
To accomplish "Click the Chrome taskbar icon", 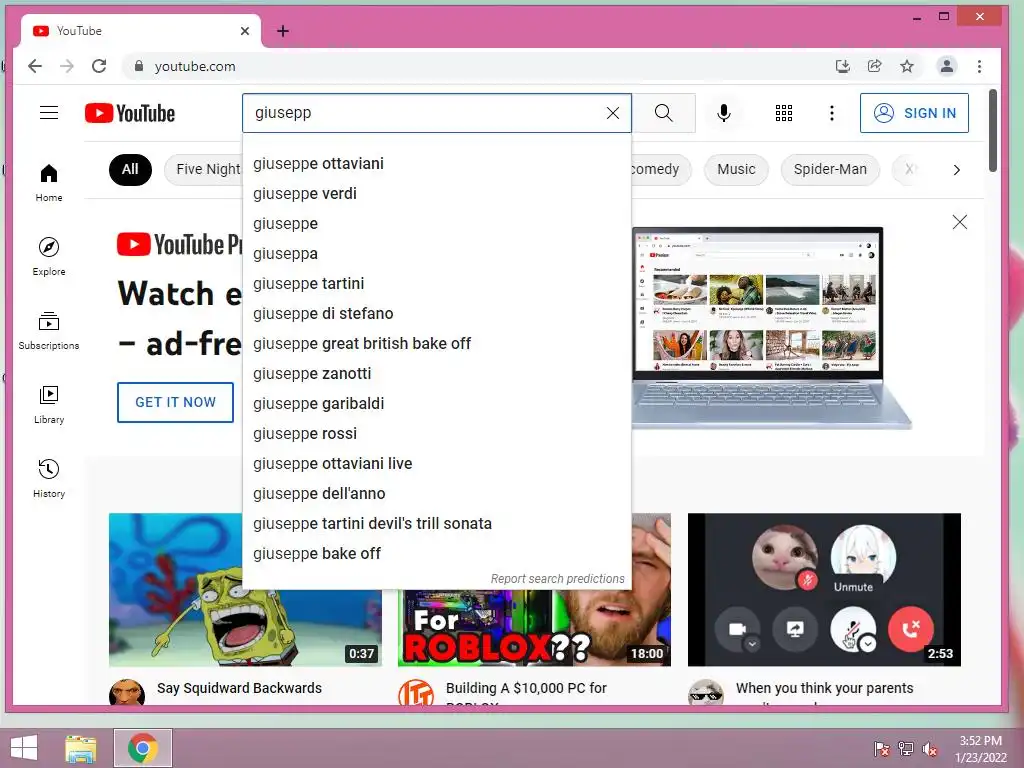I will [142, 748].
